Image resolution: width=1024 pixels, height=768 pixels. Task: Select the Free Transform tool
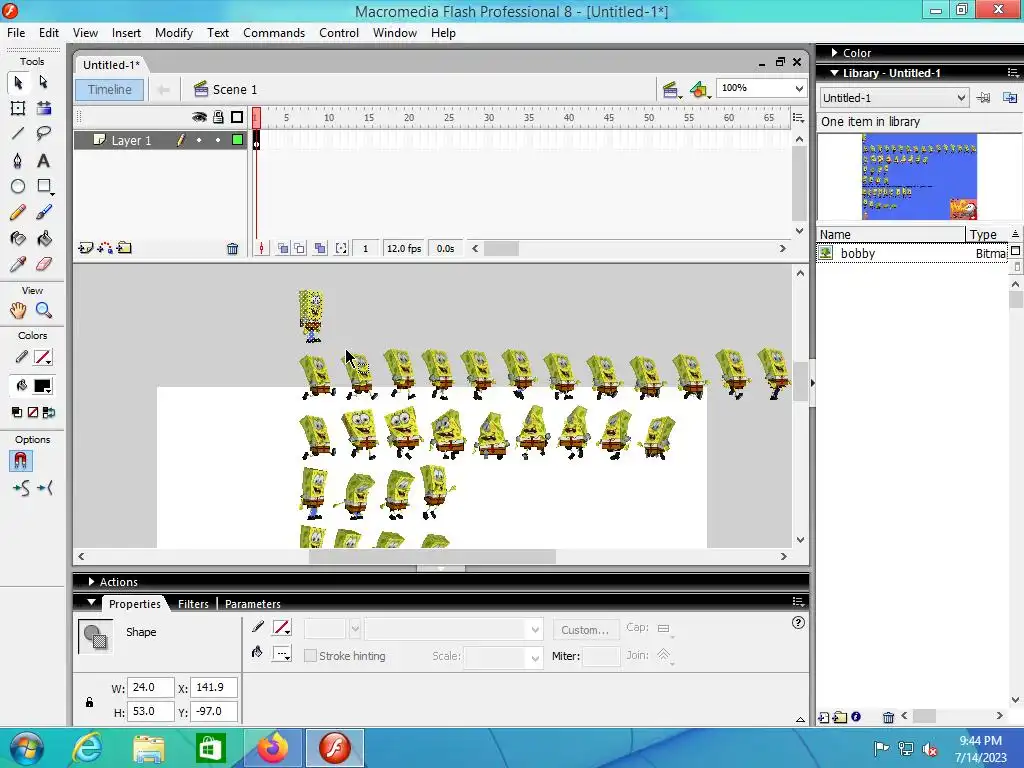tap(18, 108)
